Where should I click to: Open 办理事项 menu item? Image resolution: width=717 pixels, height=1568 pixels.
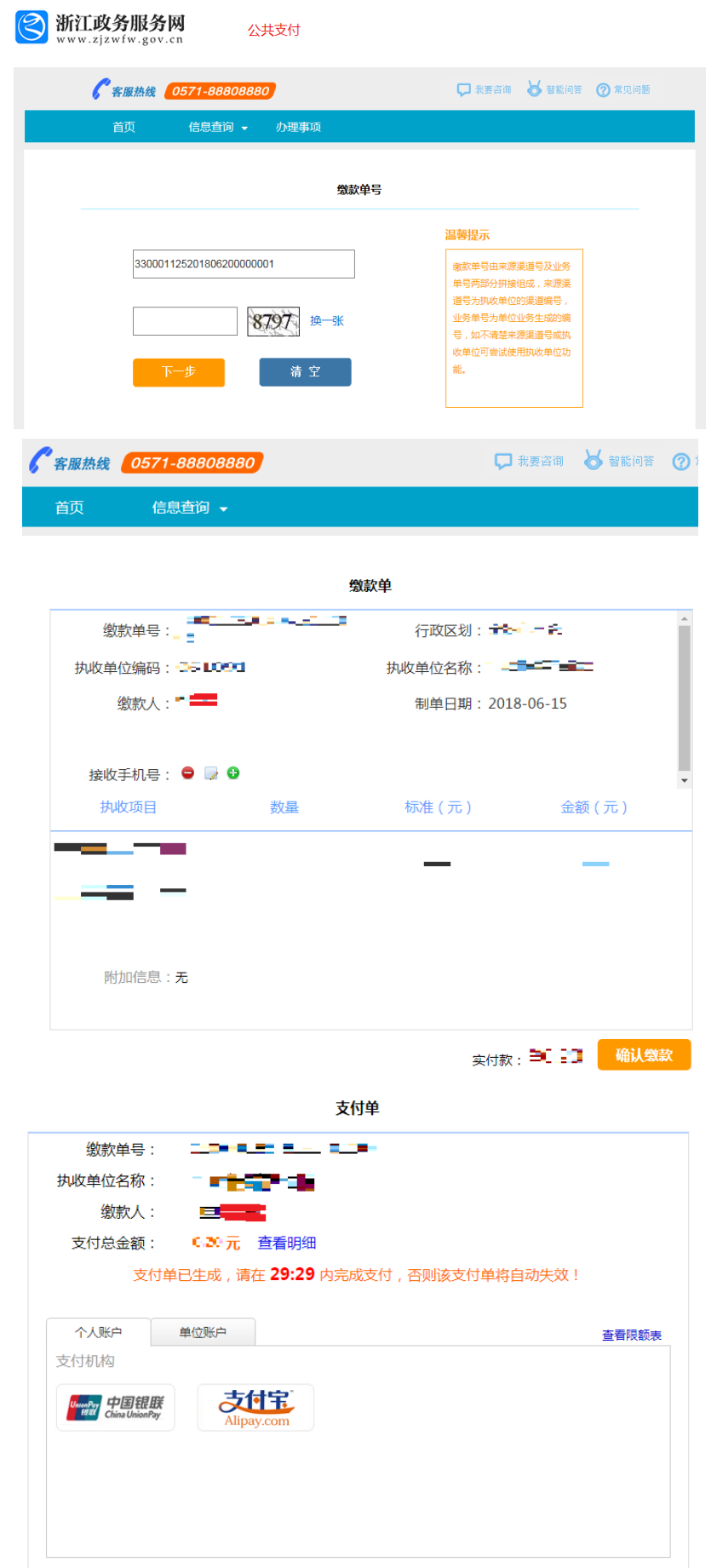coord(298,127)
